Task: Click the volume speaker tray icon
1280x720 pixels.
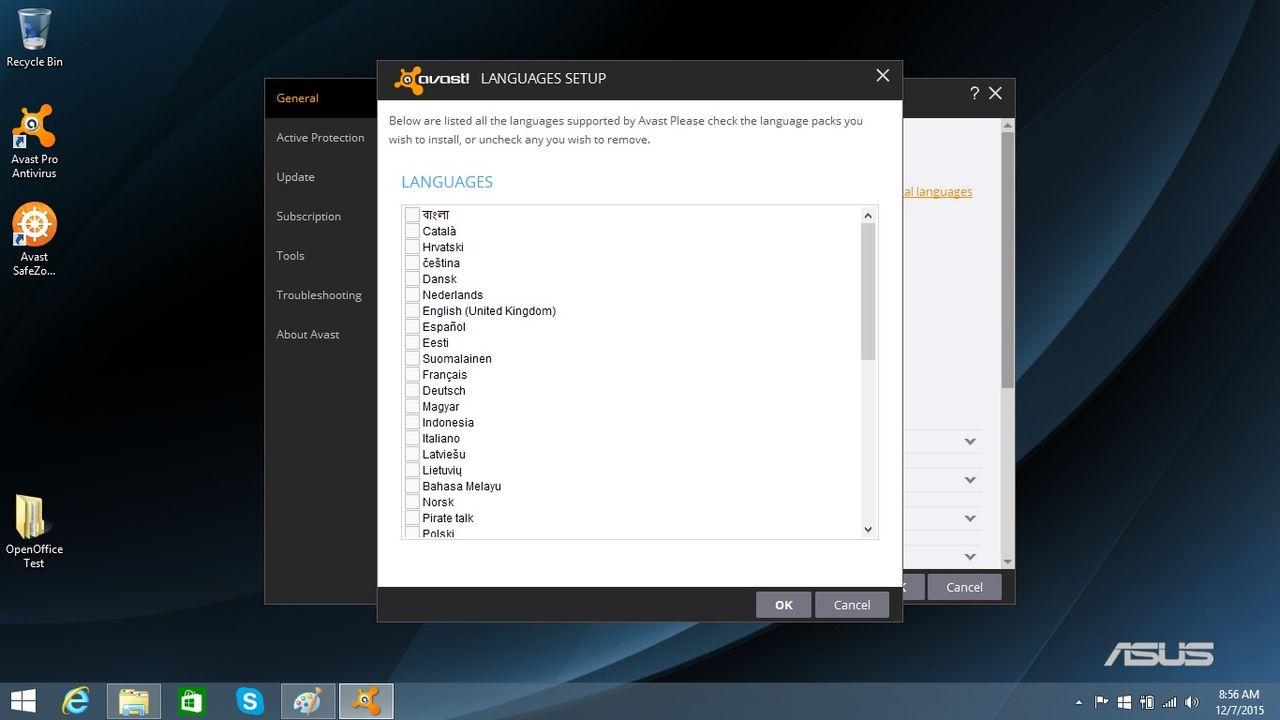Action: click(1191, 702)
